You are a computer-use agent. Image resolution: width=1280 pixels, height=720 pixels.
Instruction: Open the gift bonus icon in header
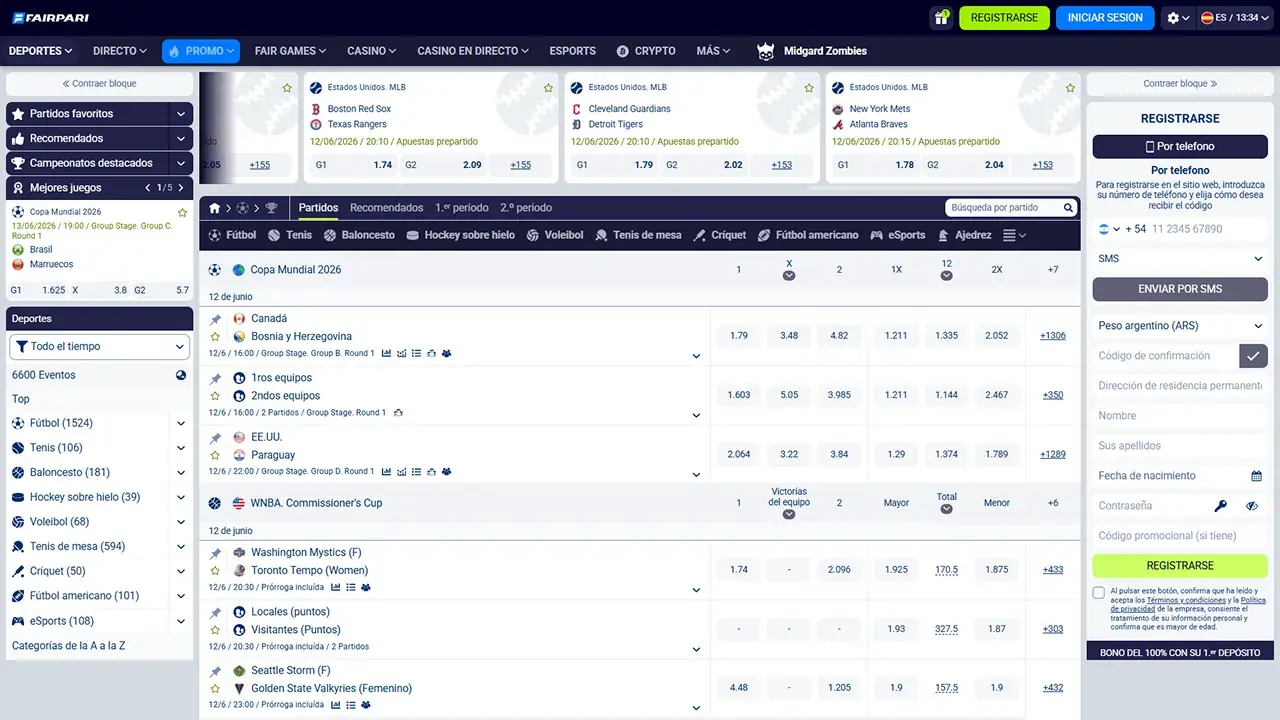[x=941, y=17]
